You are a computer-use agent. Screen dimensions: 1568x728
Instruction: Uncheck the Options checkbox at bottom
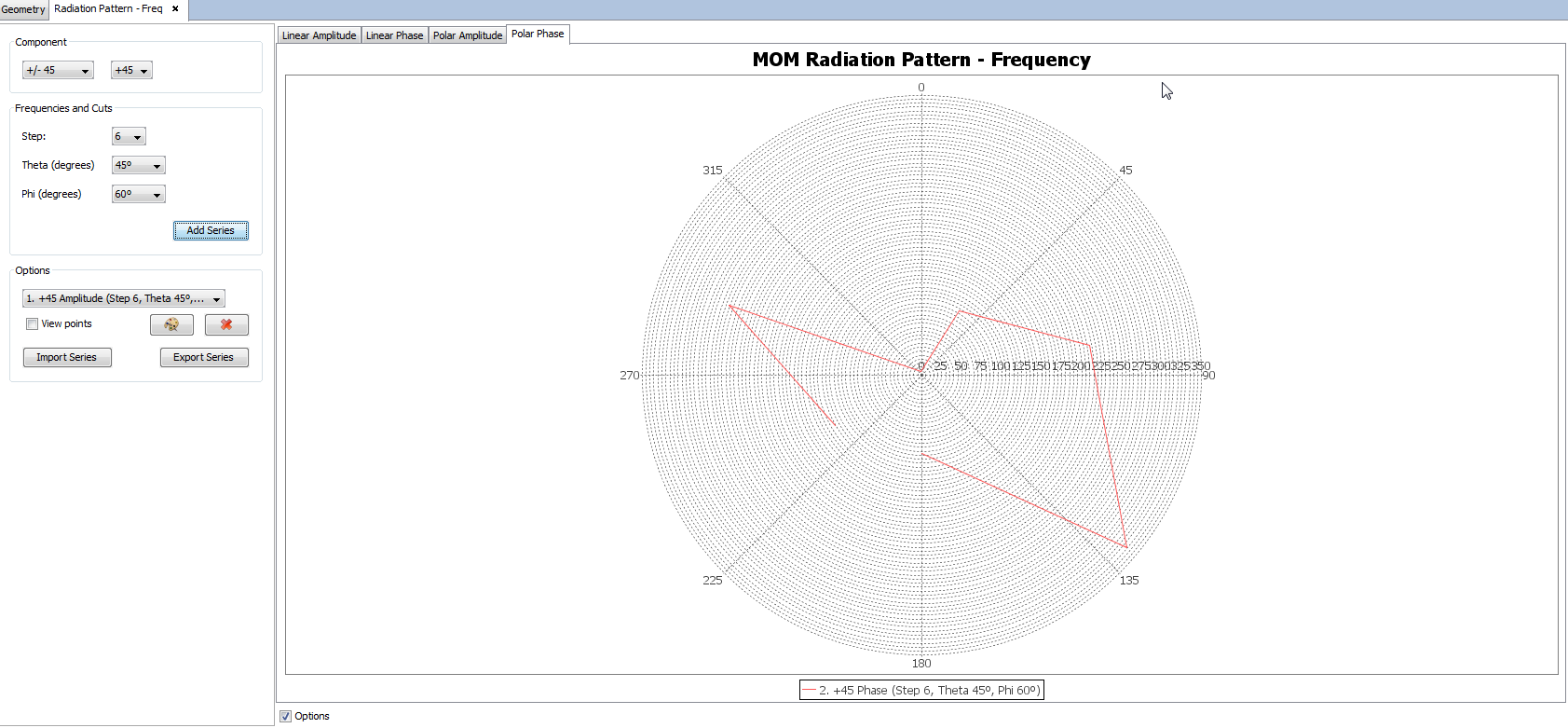(x=286, y=716)
